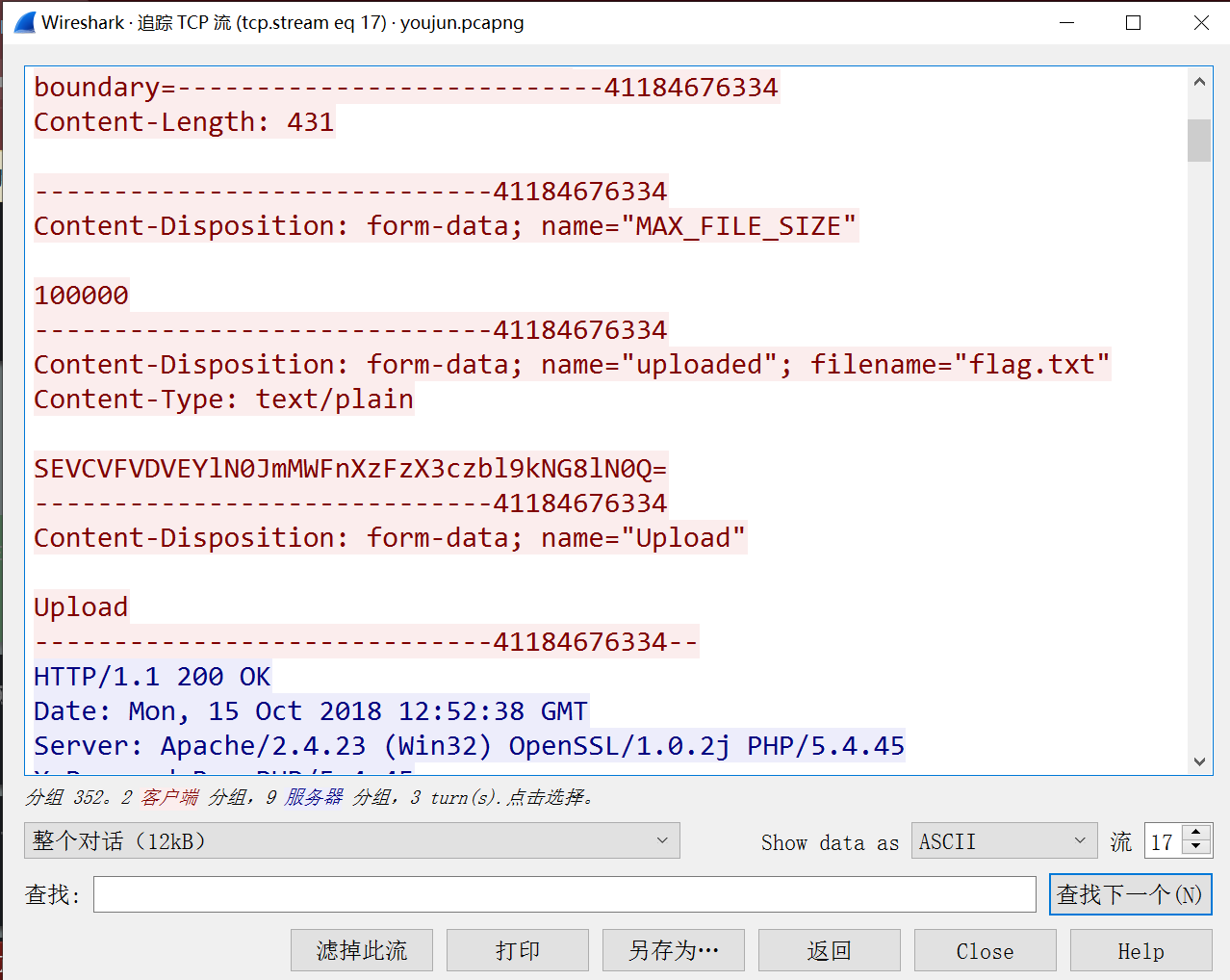Click the Server: Apache/2.4.23 line
This screenshot has height=980, width=1230.
click(470, 746)
